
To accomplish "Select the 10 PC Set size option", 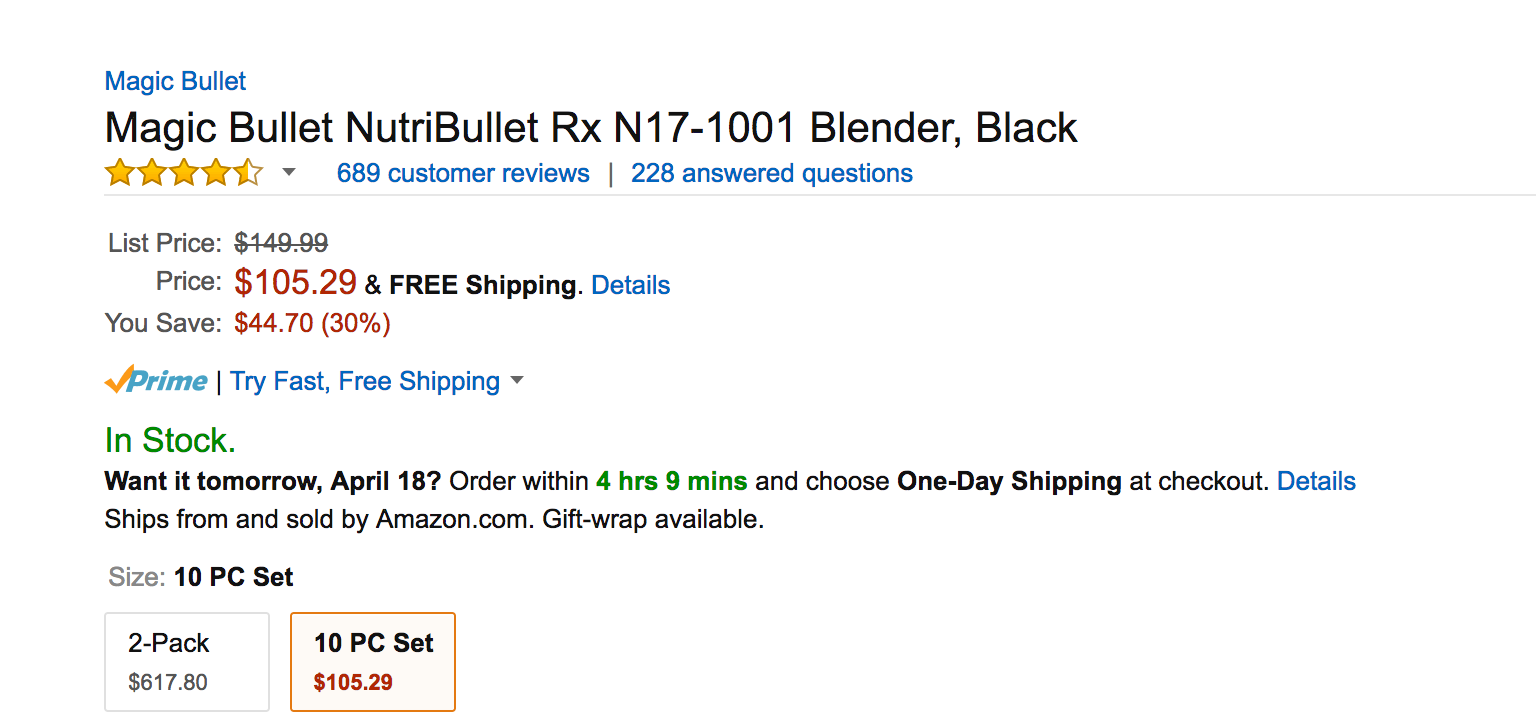I will (373, 662).
